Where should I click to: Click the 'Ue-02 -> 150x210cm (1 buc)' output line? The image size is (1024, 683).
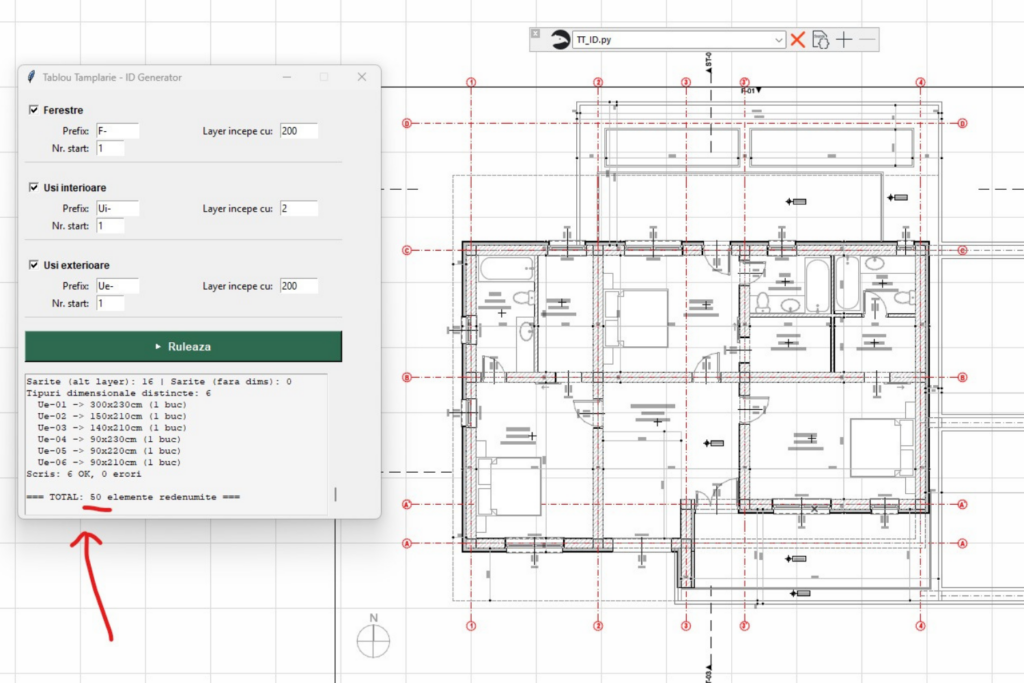(x=112, y=417)
